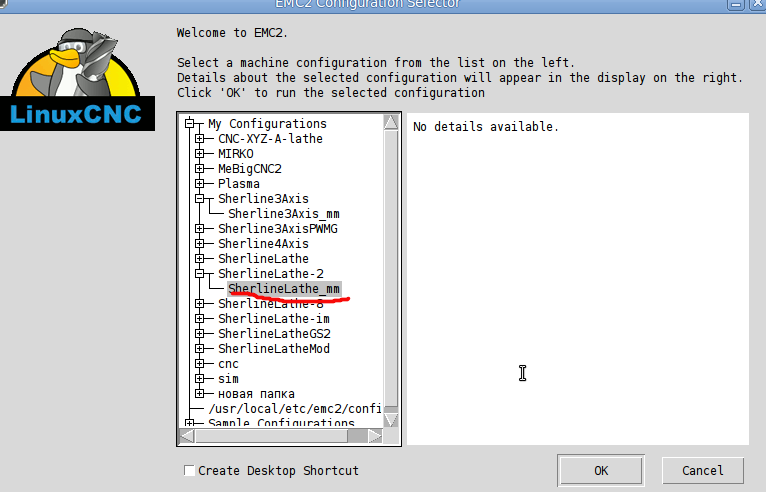Expand the SherlineLathe folder node
The width and height of the screenshot is (766, 492).
[x=199, y=258]
